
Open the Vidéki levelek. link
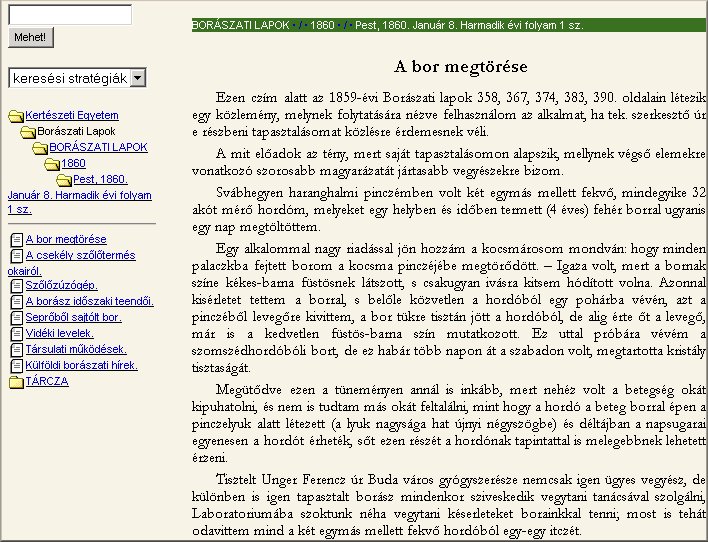pos(60,333)
